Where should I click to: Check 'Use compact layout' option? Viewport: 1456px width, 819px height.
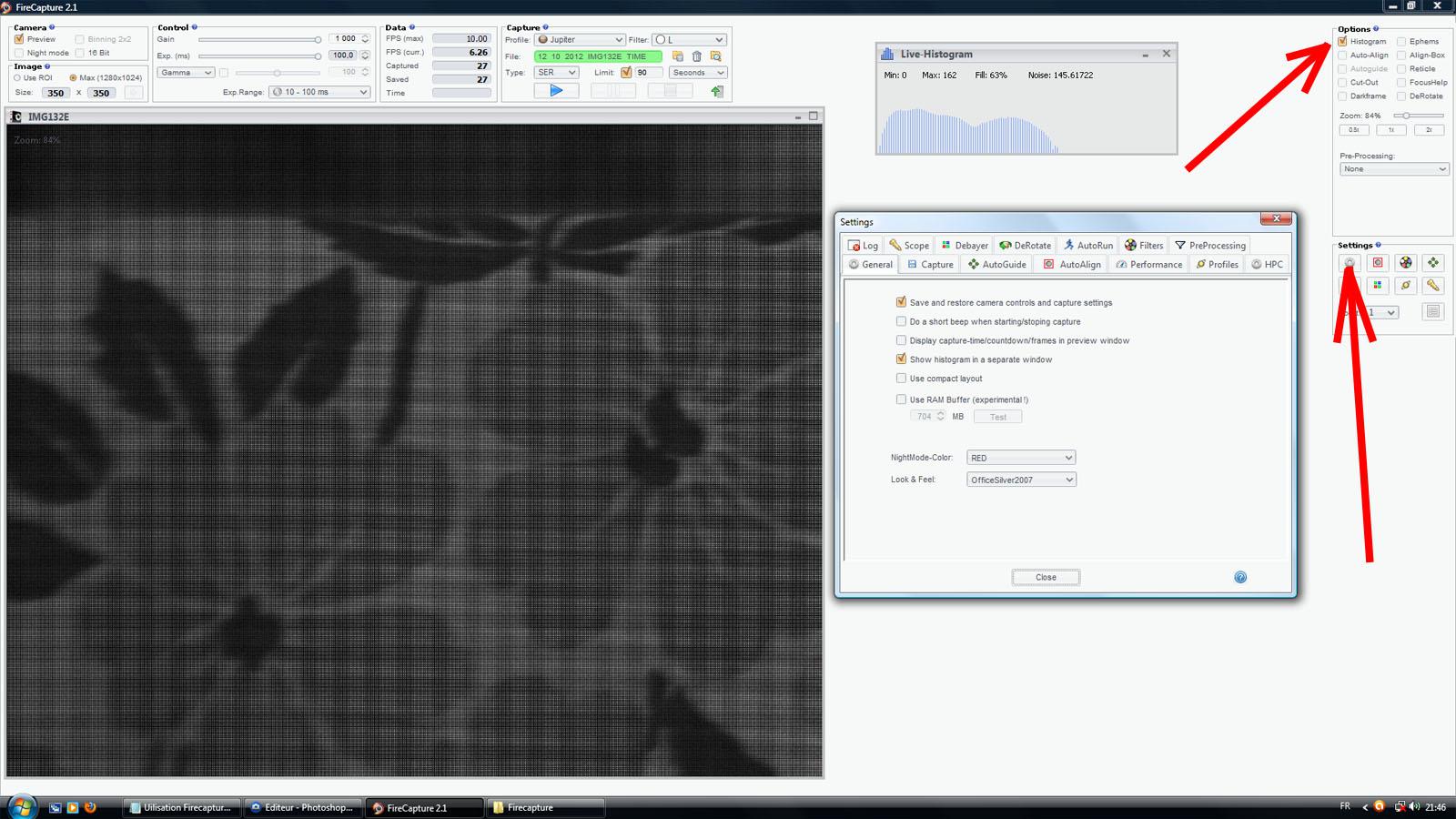(x=901, y=379)
